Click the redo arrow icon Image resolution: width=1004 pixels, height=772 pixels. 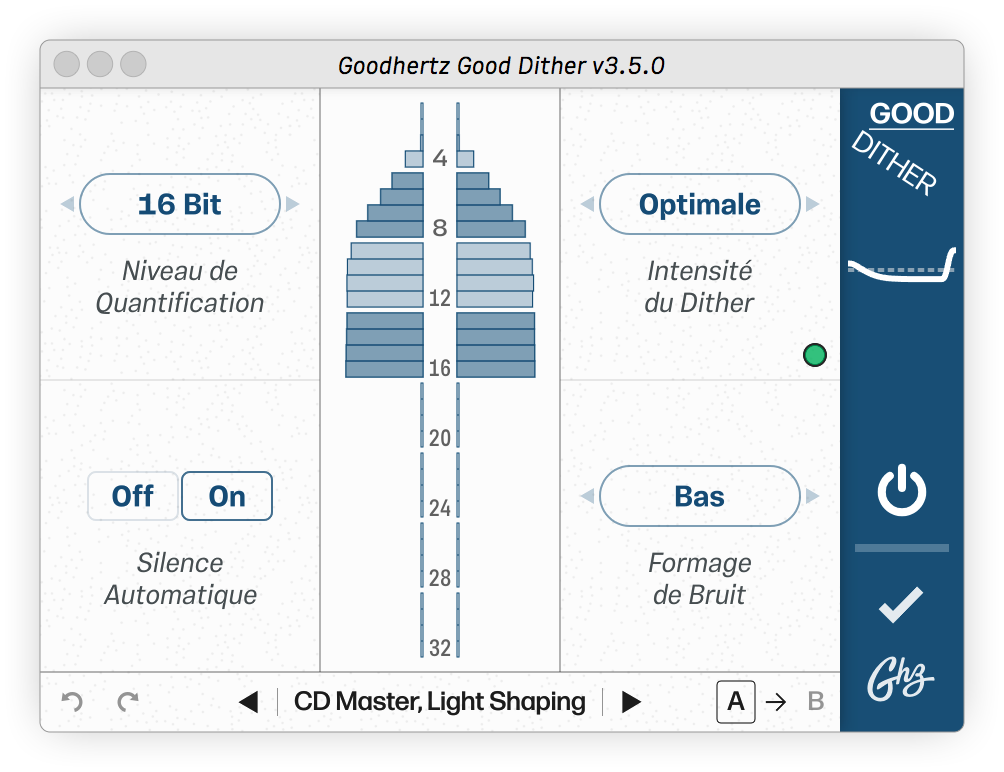point(128,702)
